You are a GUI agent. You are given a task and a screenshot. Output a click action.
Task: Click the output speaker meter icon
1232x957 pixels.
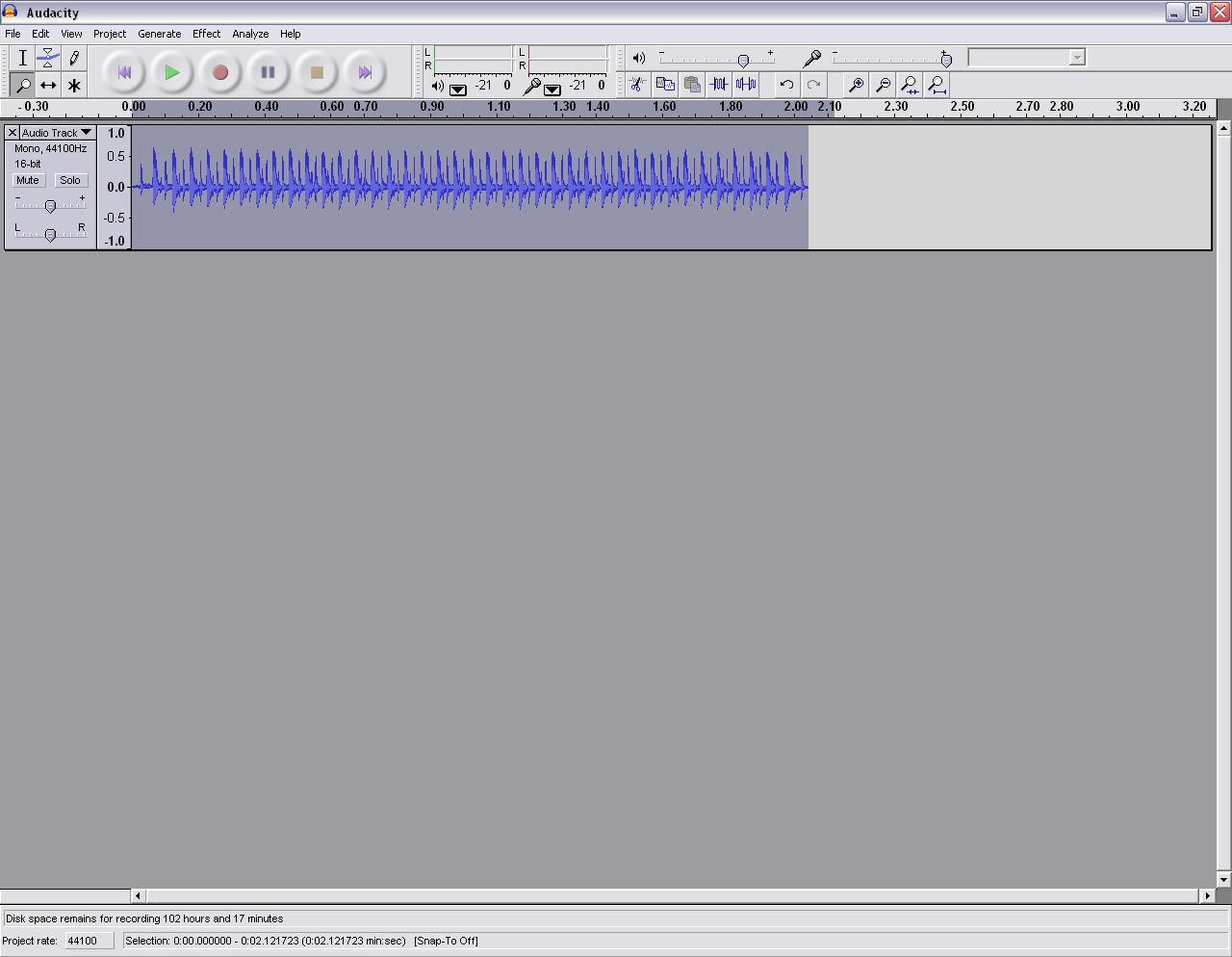click(x=438, y=86)
